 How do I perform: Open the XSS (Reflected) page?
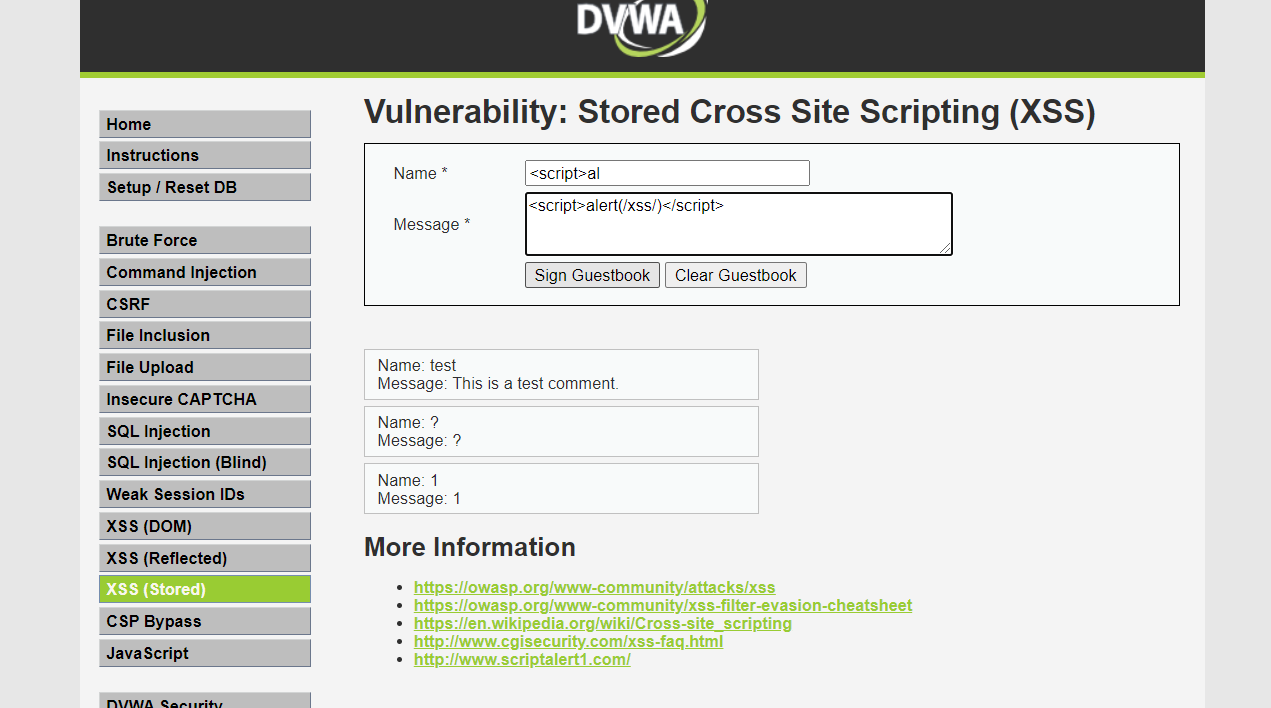click(205, 558)
